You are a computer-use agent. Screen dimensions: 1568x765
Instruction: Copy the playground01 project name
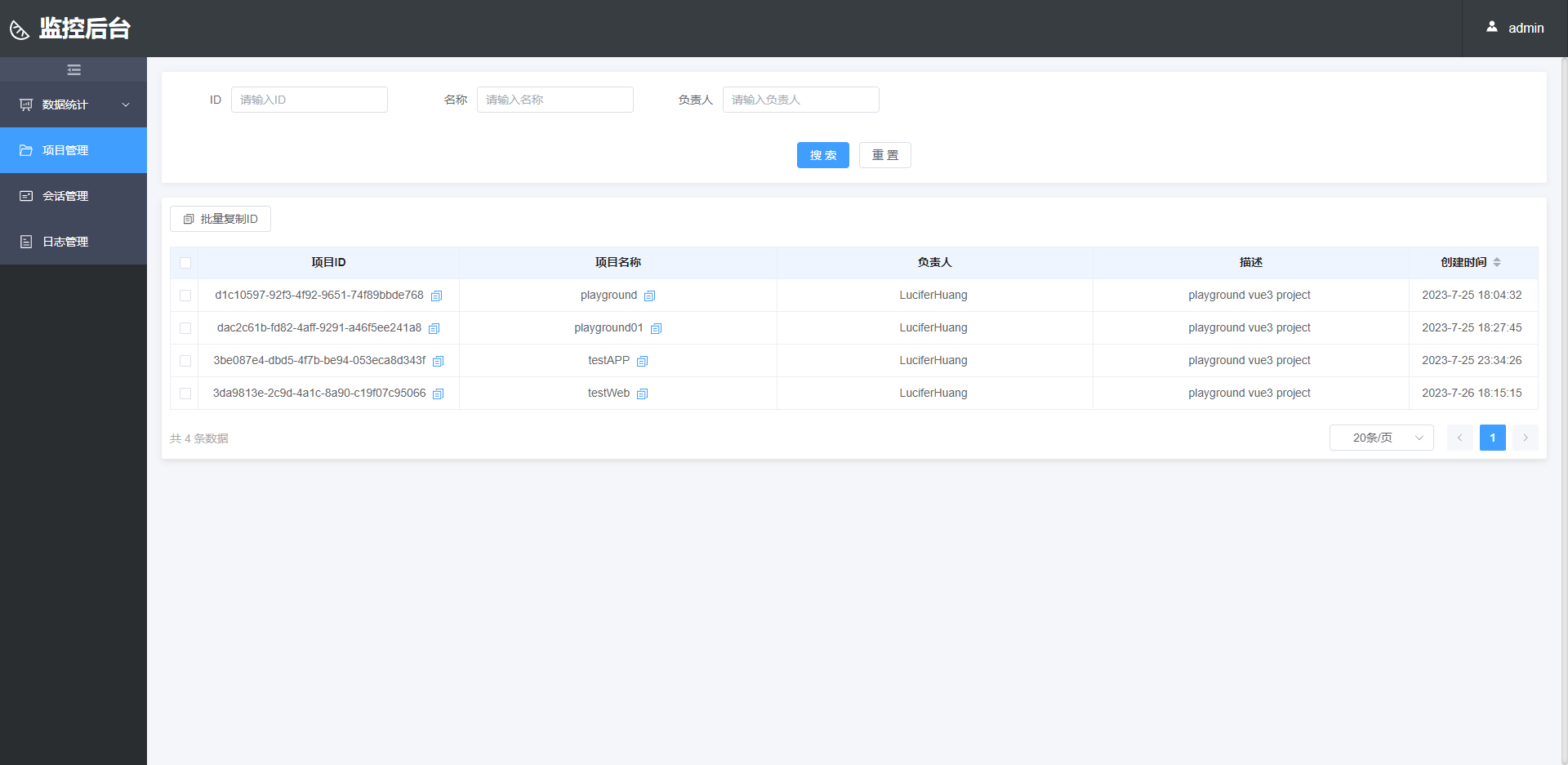[x=656, y=328]
